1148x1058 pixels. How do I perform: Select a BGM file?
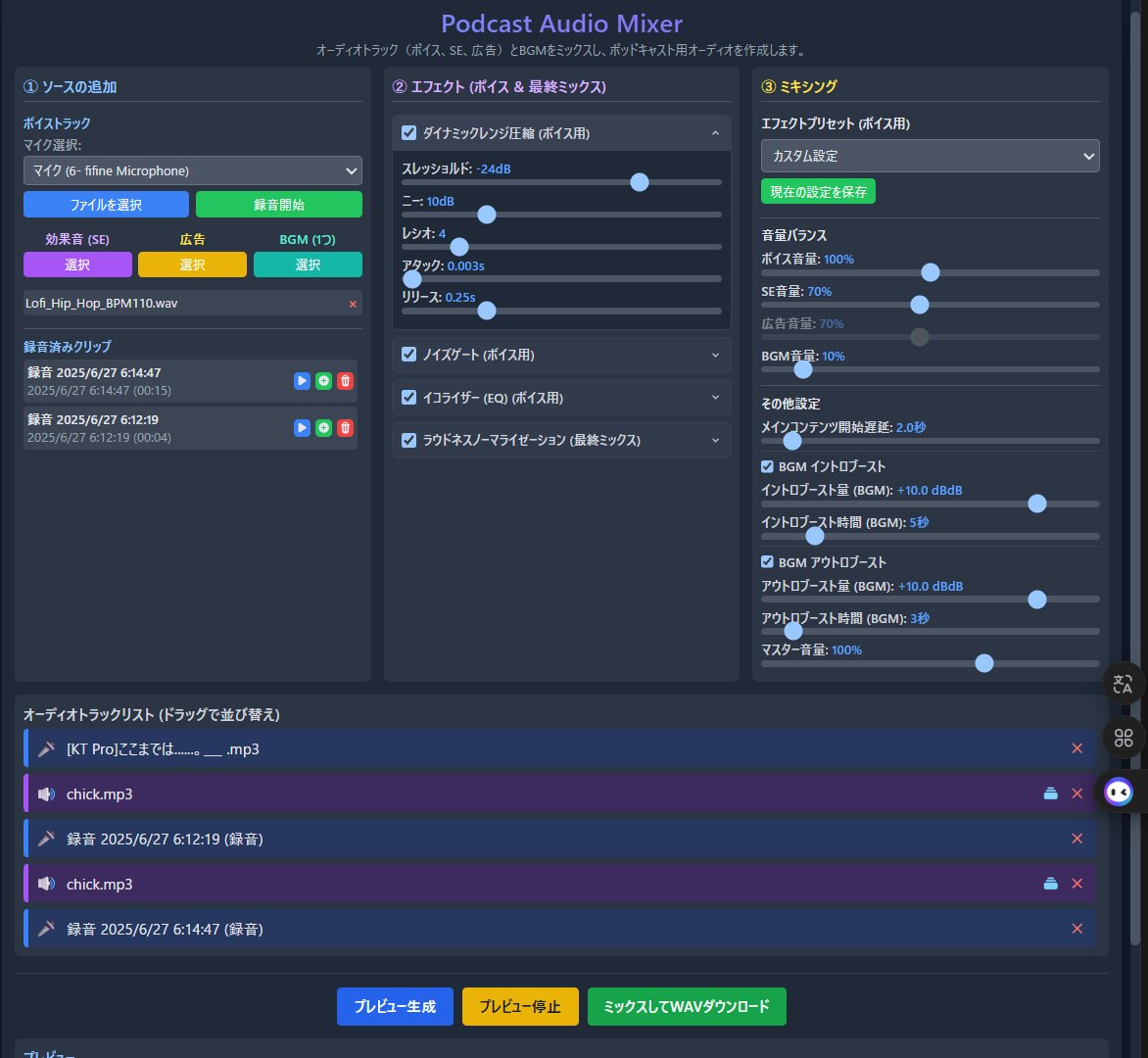[308, 264]
